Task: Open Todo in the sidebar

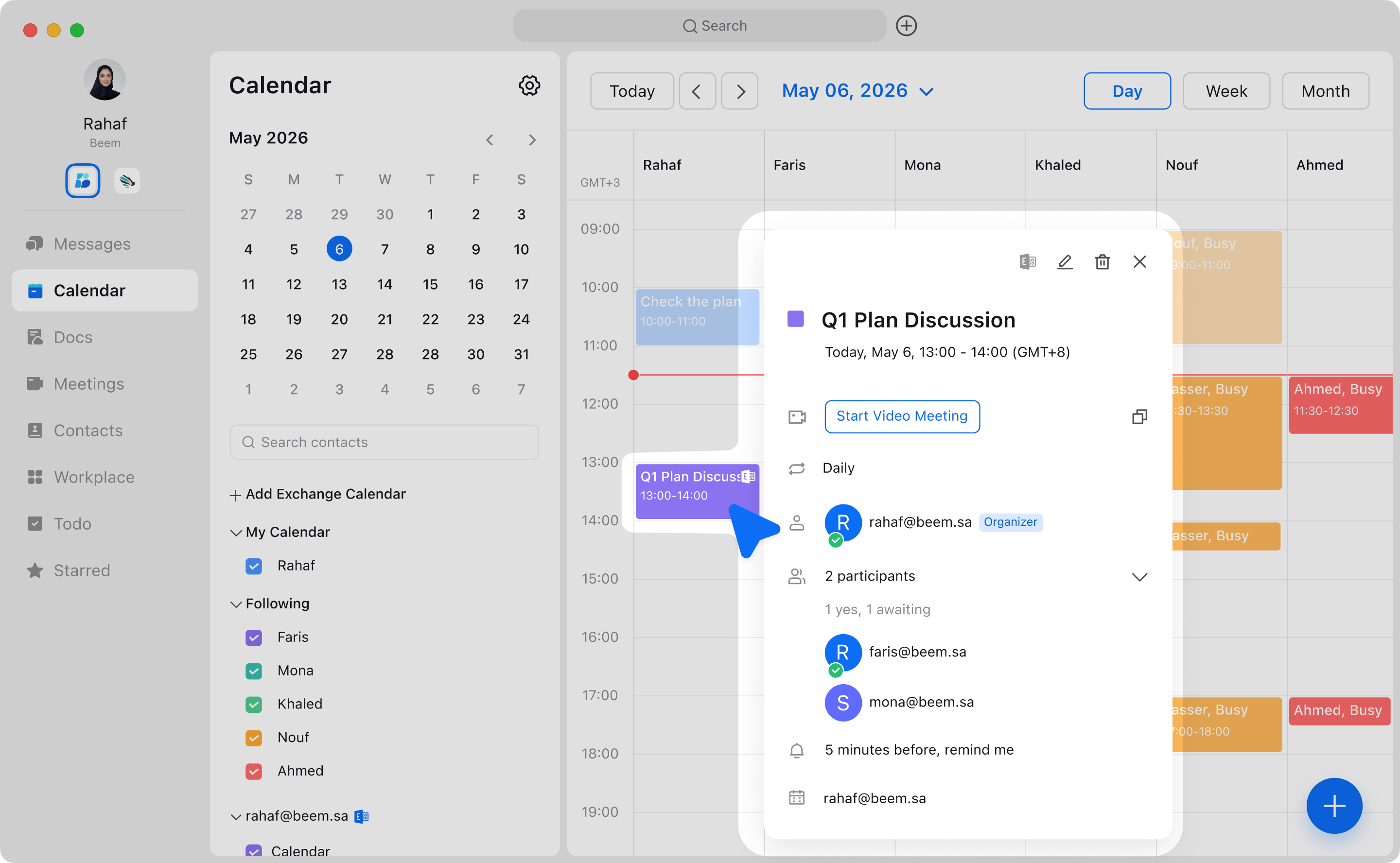Action: tap(105, 524)
